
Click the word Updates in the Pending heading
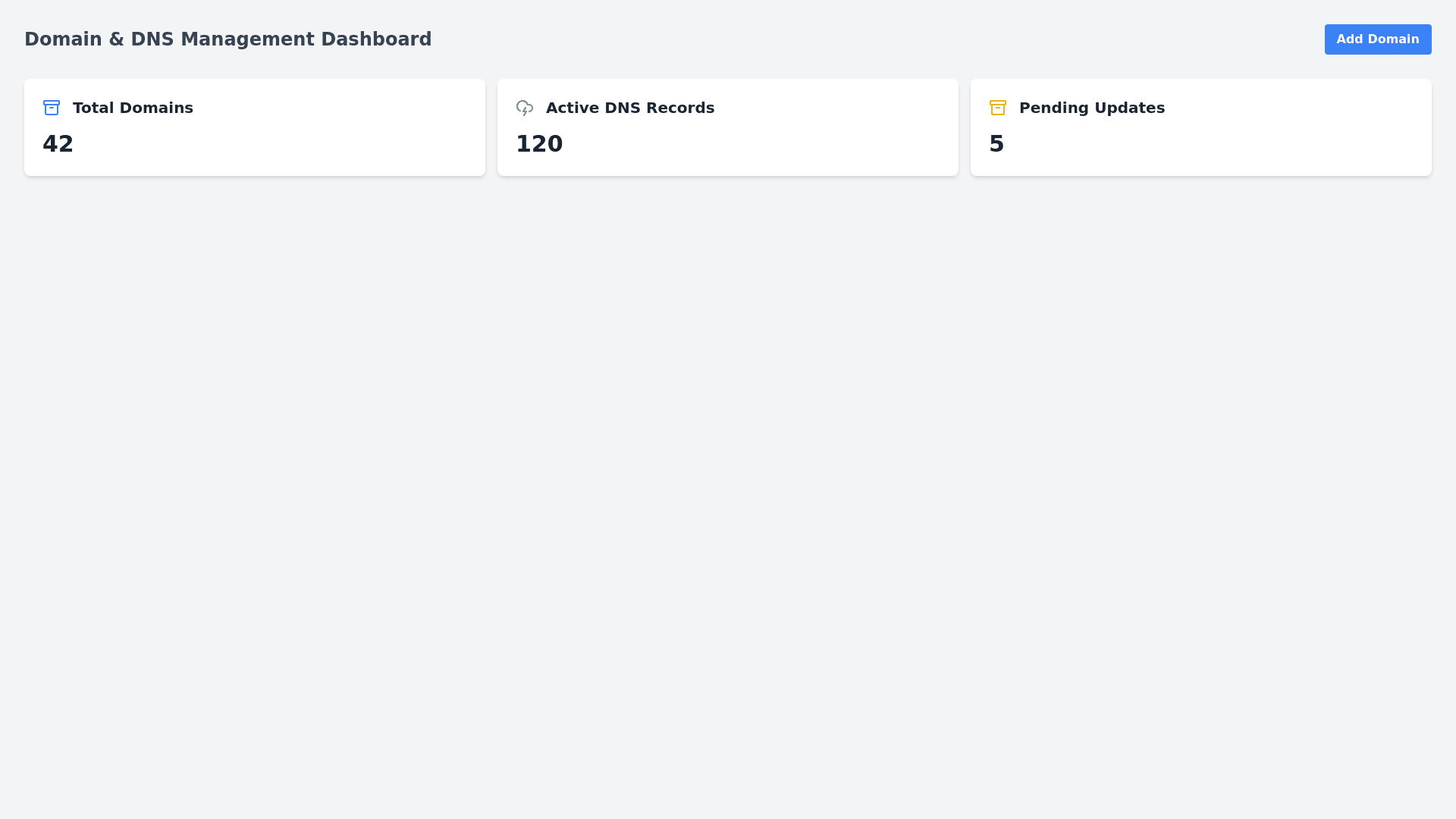tap(1130, 108)
